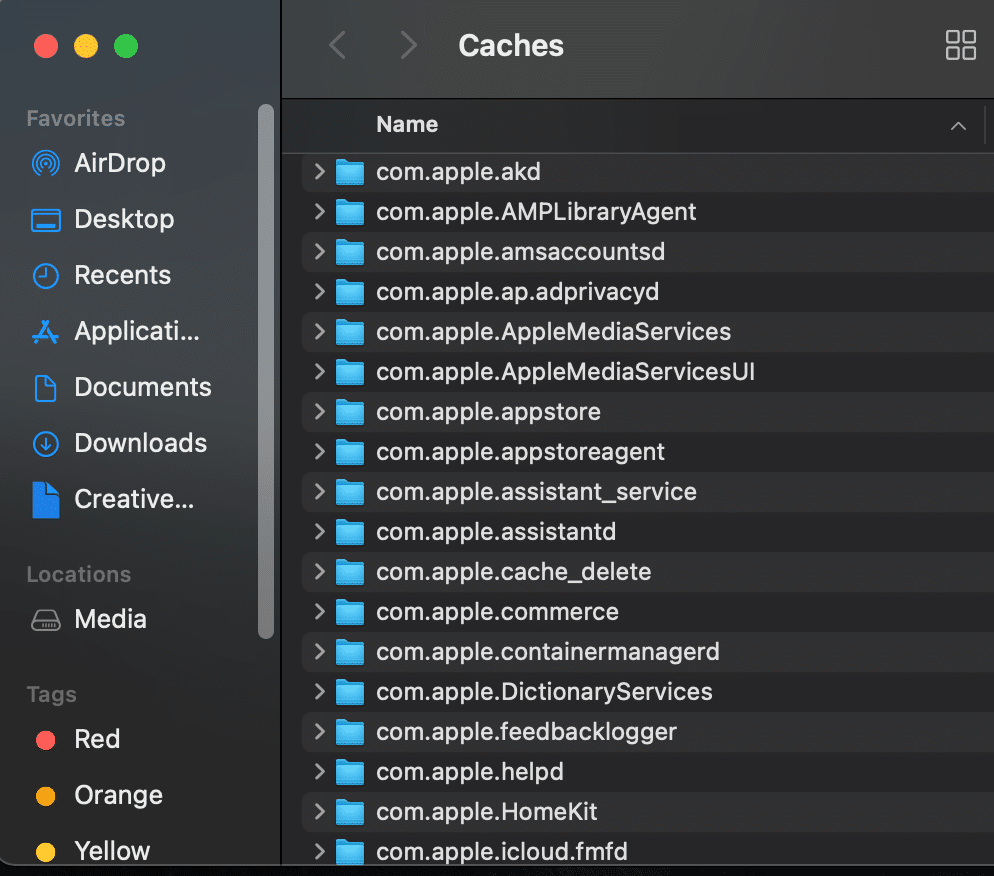Expand the com.apple.akd folder
This screenshot has height=876, width=994.
(318, 171)
